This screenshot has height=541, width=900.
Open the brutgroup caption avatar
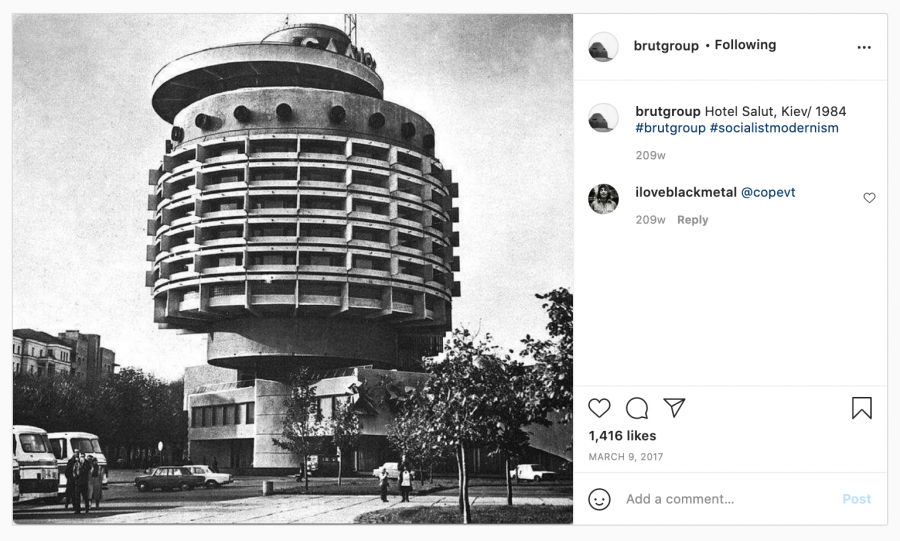click(603, 118)
